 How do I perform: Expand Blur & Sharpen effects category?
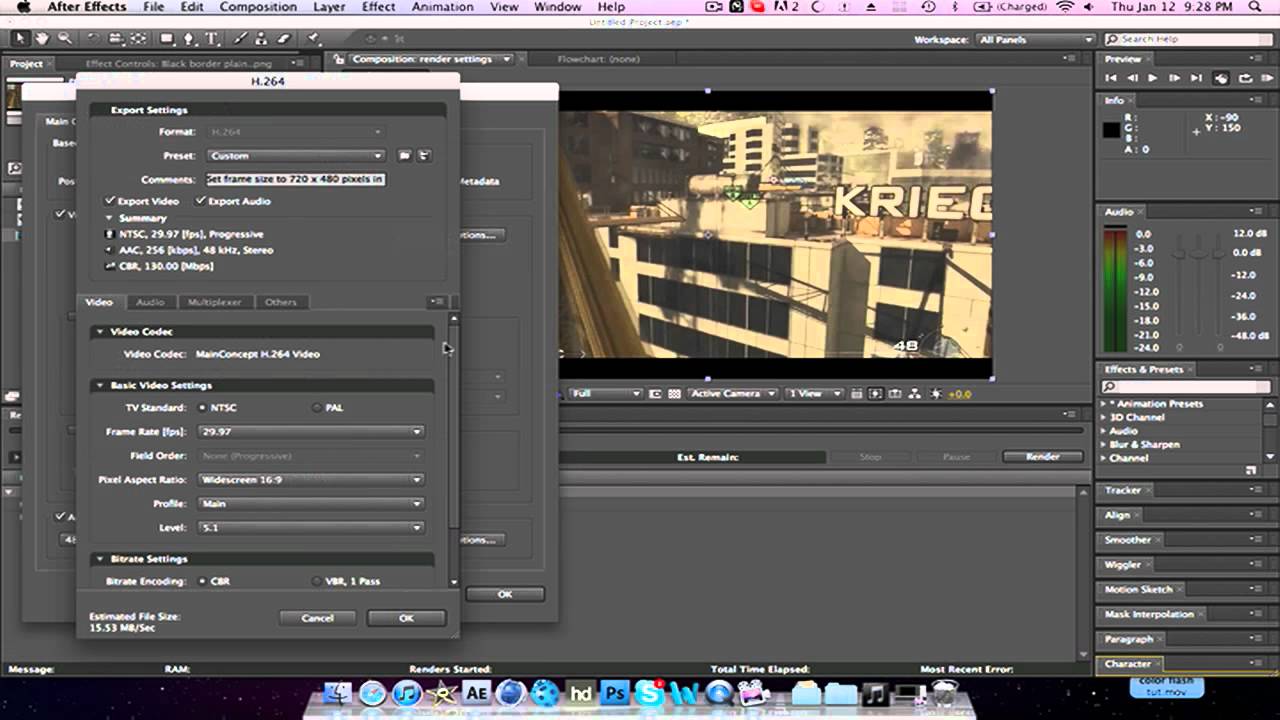click(x=1104, y=444)
